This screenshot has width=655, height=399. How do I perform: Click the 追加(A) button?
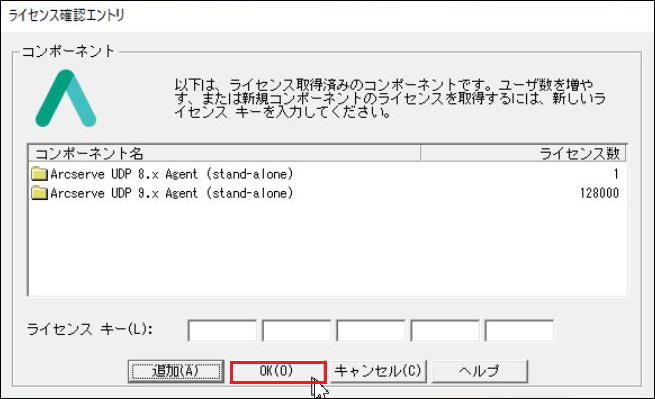coord(176,371)
